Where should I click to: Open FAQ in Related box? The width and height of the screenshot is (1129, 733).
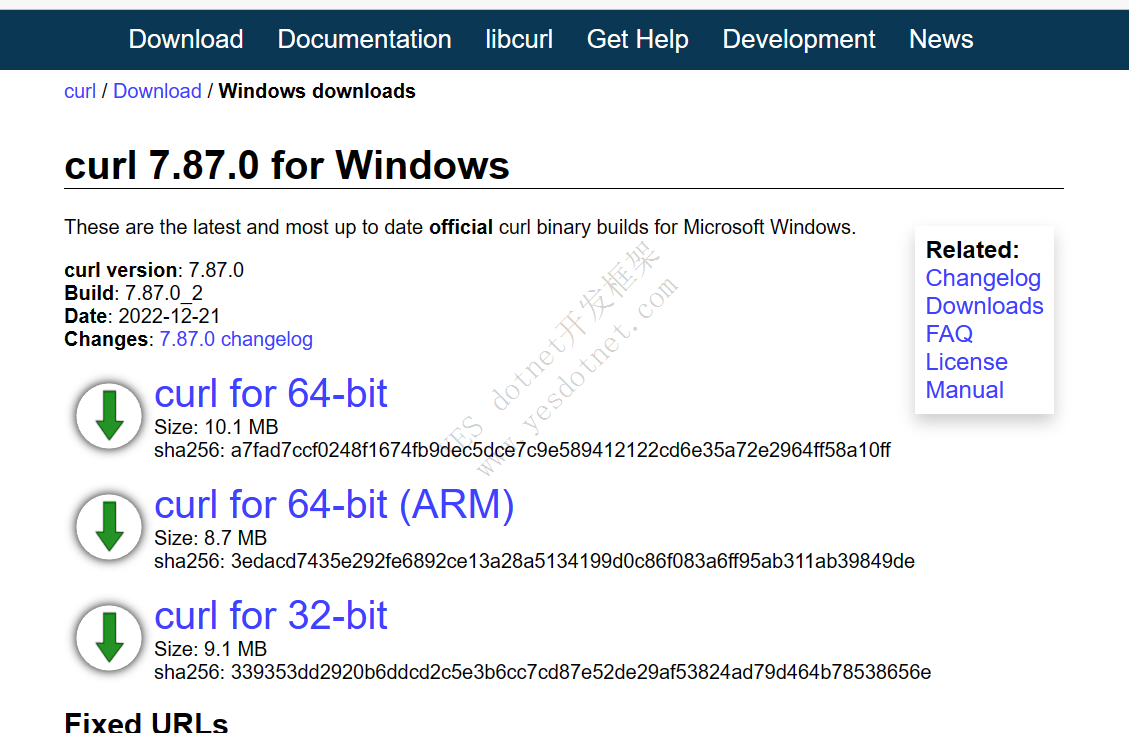point(949,334)
